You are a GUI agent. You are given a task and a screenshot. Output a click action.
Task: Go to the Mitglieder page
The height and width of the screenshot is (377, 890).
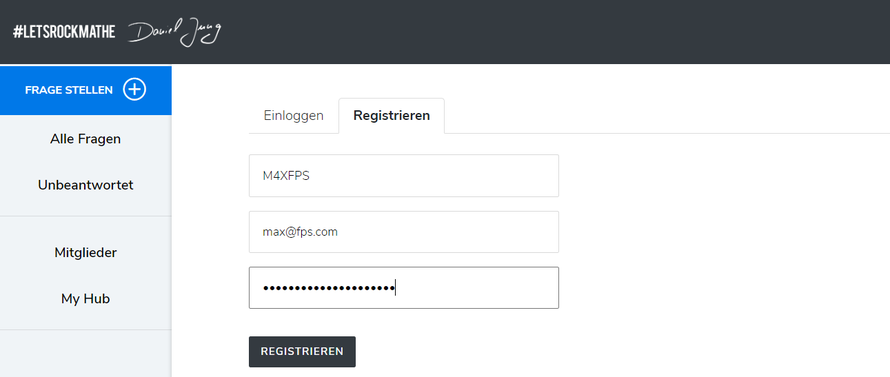[x=85, y=252]
